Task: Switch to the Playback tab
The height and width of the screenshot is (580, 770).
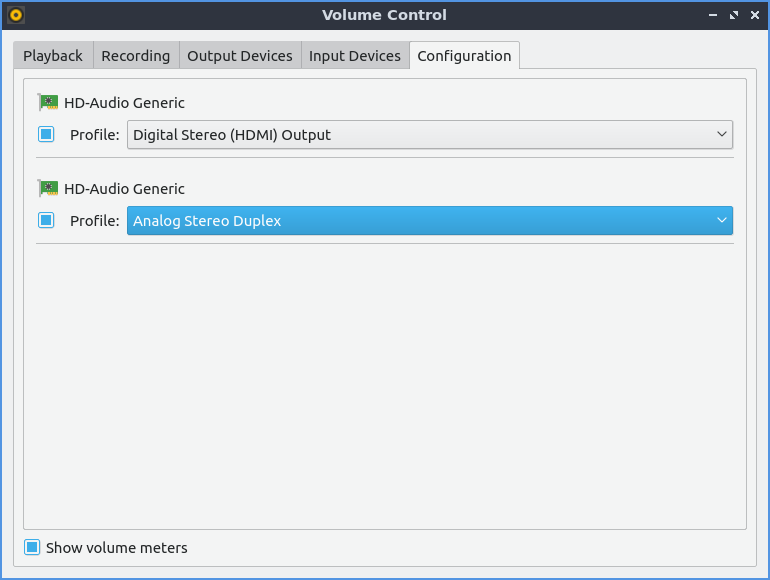Action: 53,56
